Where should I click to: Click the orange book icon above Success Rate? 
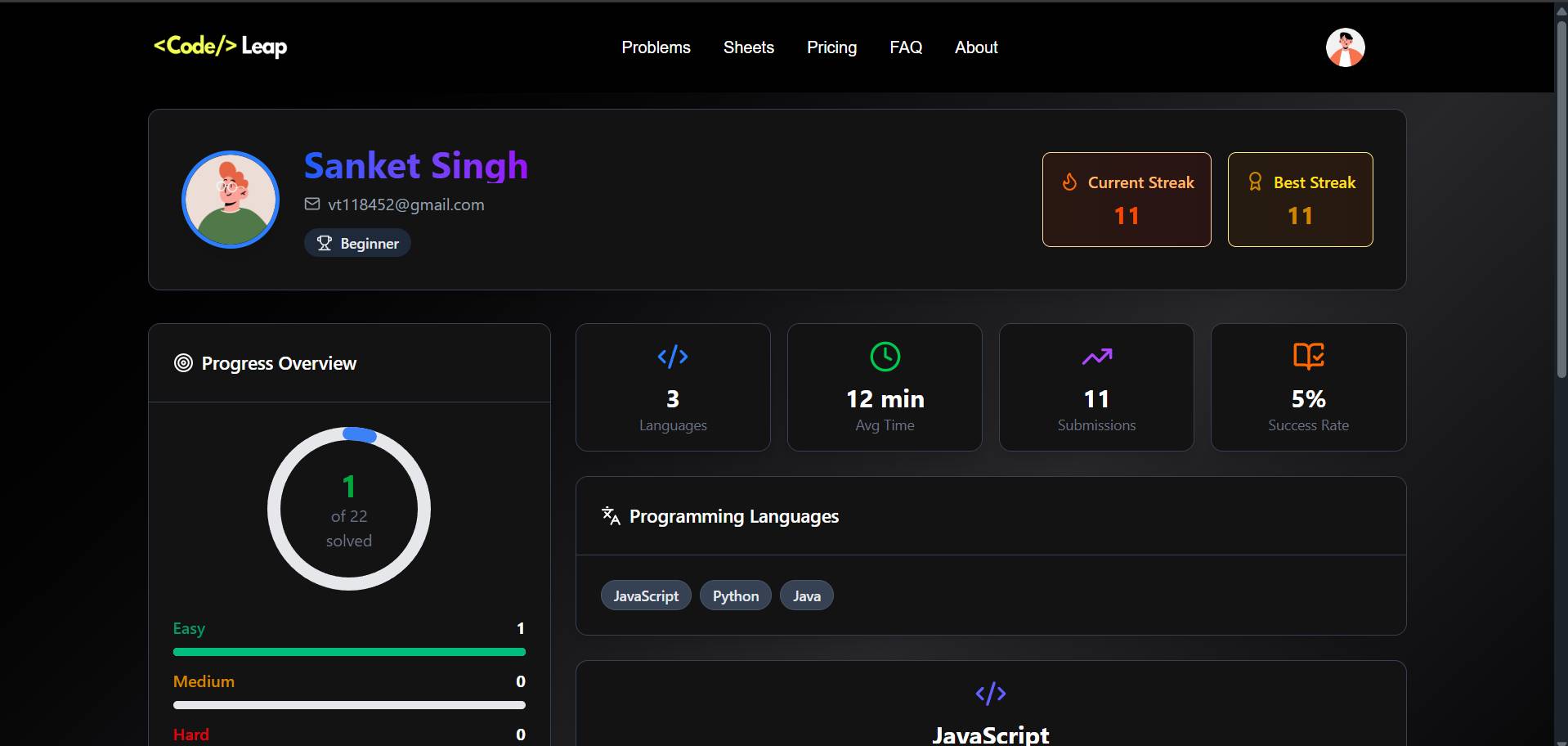(x=1308, y=356)
